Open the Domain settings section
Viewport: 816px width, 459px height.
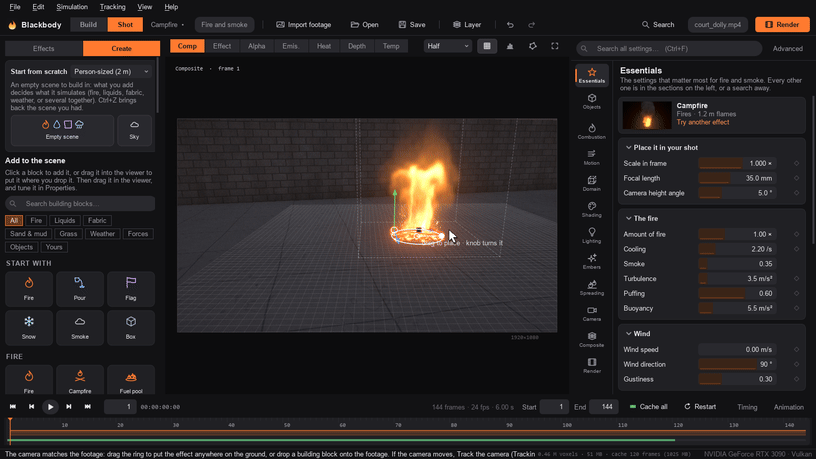(x=592, y=183)
